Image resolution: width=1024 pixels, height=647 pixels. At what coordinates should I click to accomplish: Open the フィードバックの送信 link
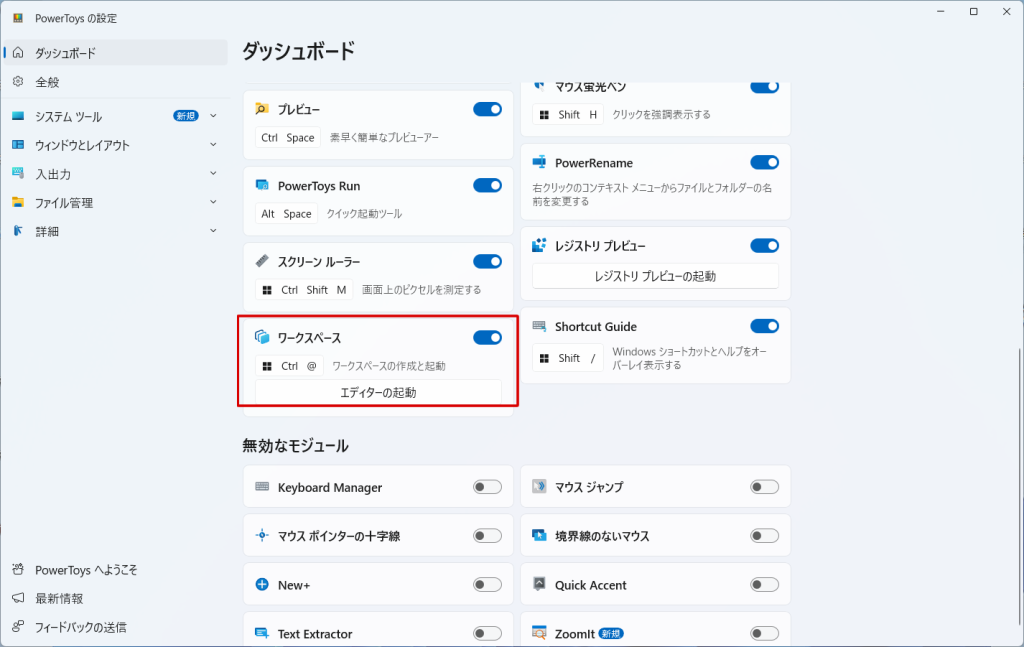(x=80, y=627)
